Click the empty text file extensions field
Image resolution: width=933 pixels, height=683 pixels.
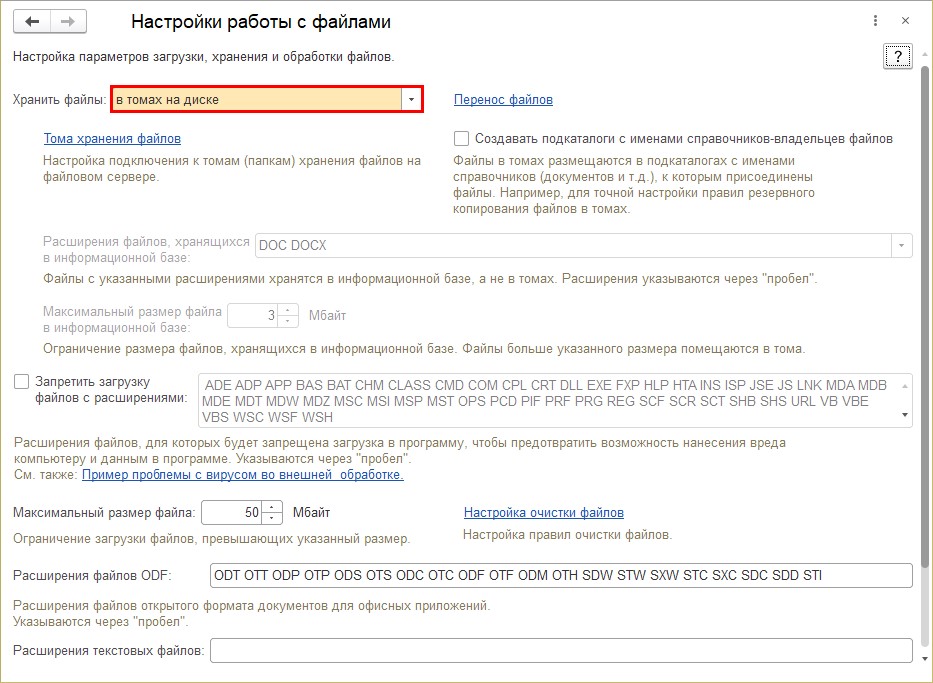click(x=561, y=651)
